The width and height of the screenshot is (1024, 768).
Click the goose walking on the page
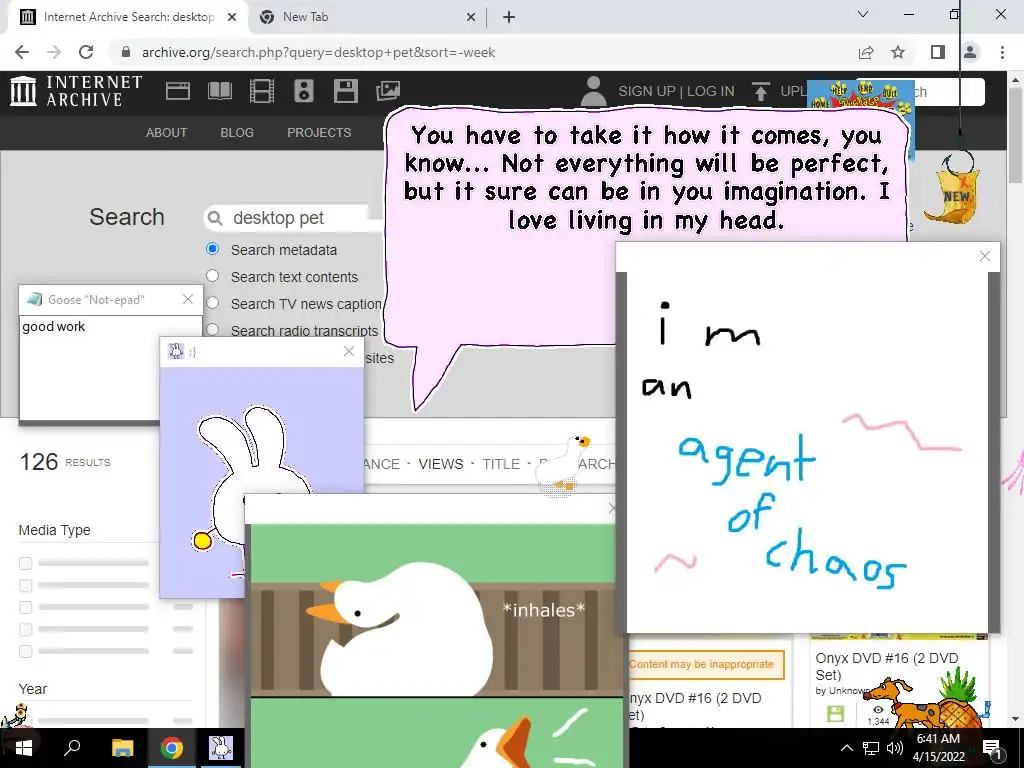563,462
